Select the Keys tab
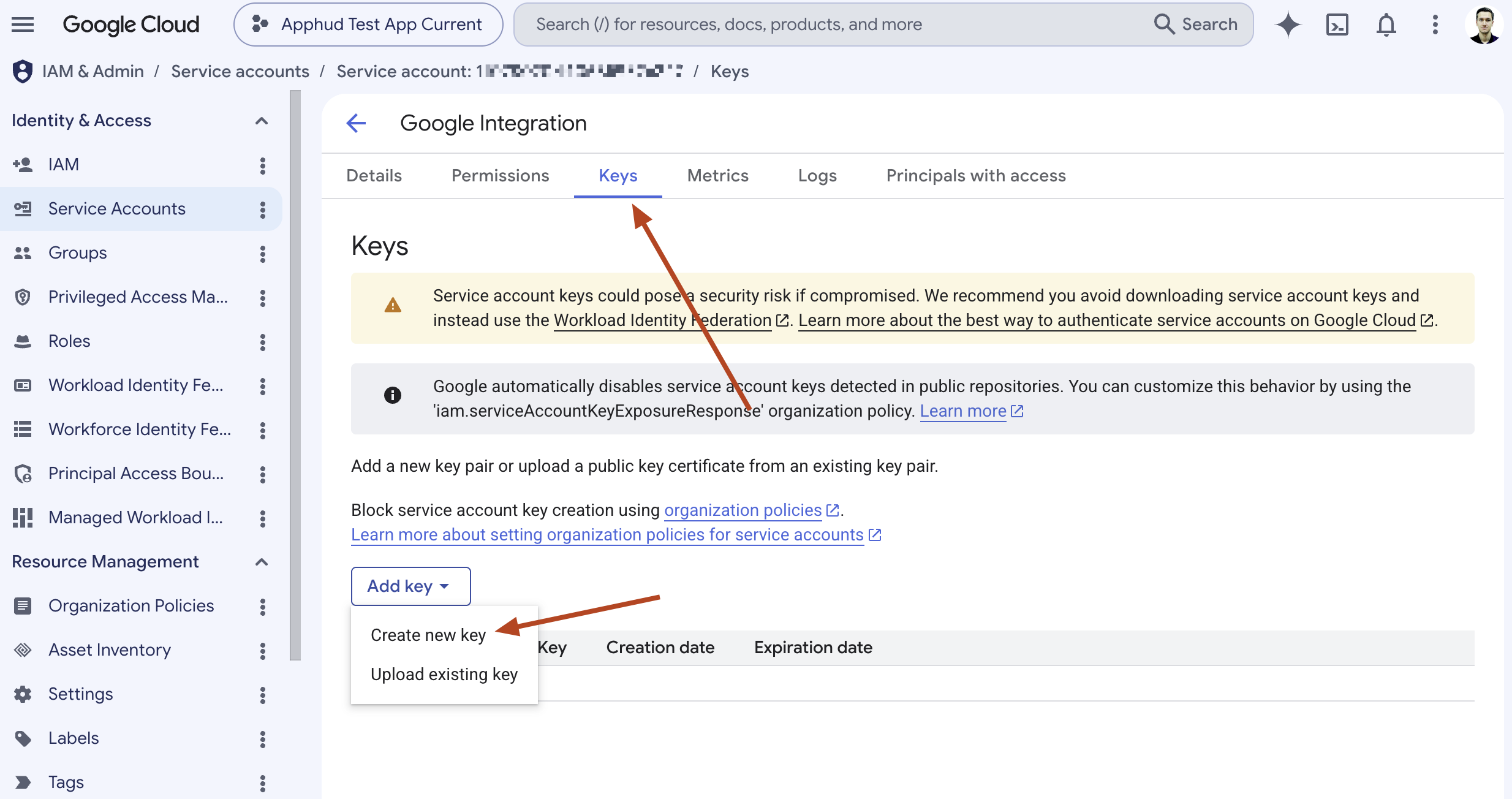Image resolution: width=1512 pixels, height=799 pixels. coord(618,176)
